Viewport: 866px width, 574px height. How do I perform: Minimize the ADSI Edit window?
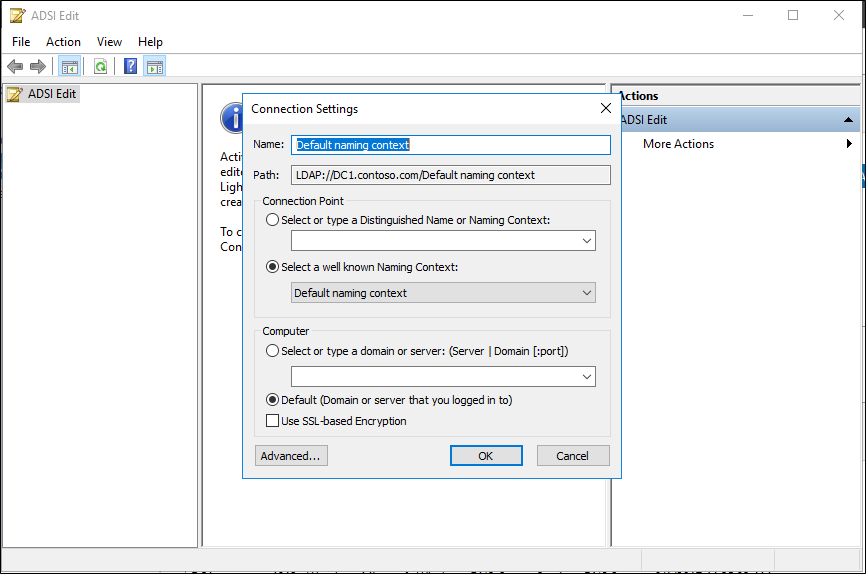pos(748,15)
